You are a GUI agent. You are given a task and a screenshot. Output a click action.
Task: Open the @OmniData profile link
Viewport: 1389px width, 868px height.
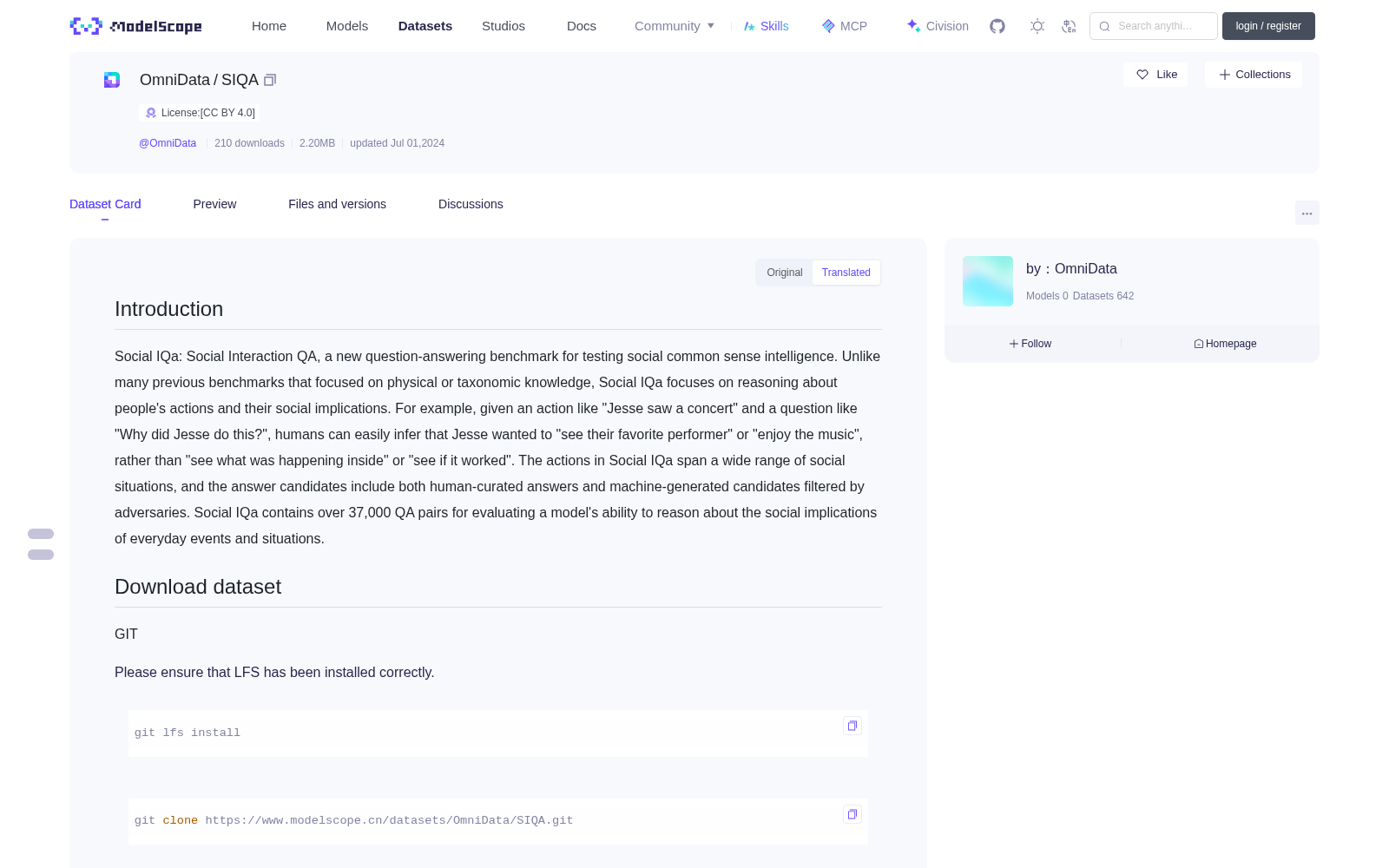168,143
